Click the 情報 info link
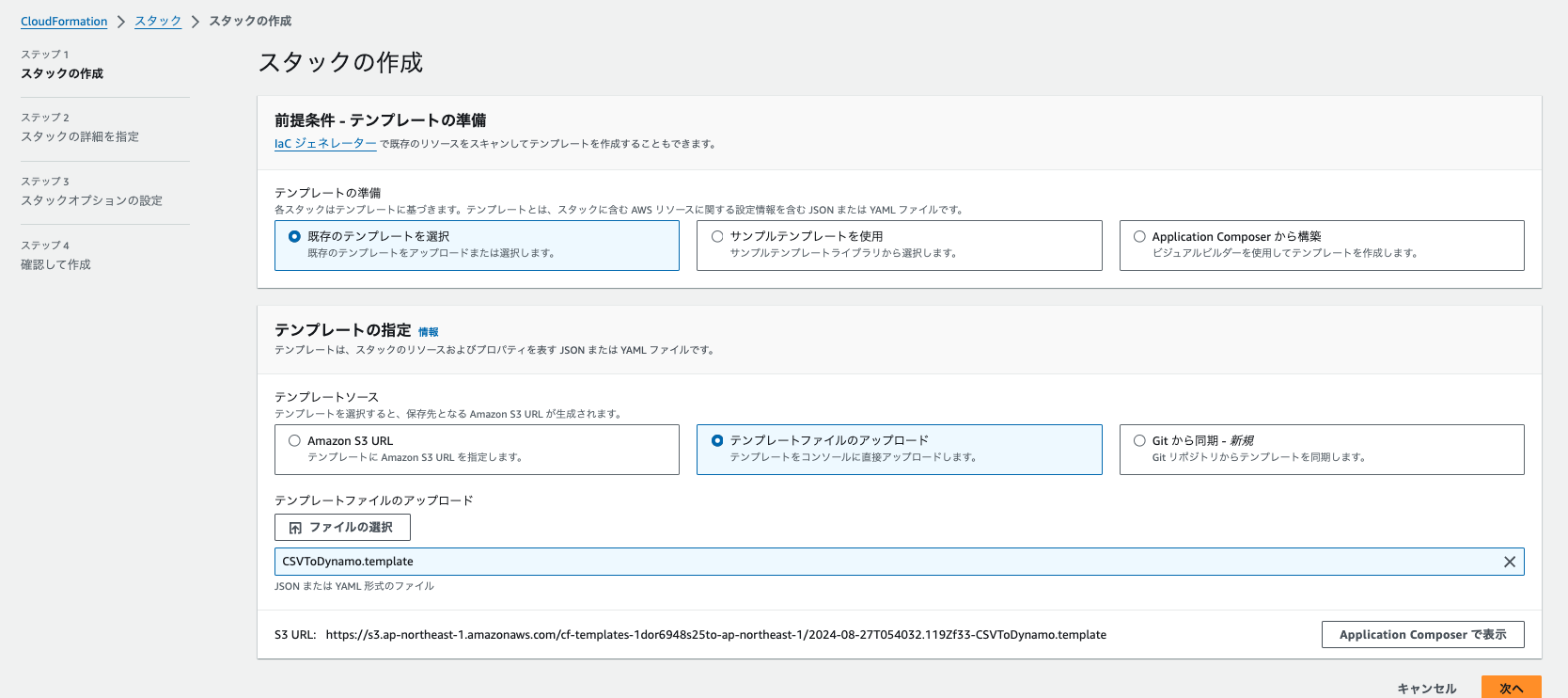Image resolution: width=1568 pixels, height=698 pixels. click(x=428, y=332)
